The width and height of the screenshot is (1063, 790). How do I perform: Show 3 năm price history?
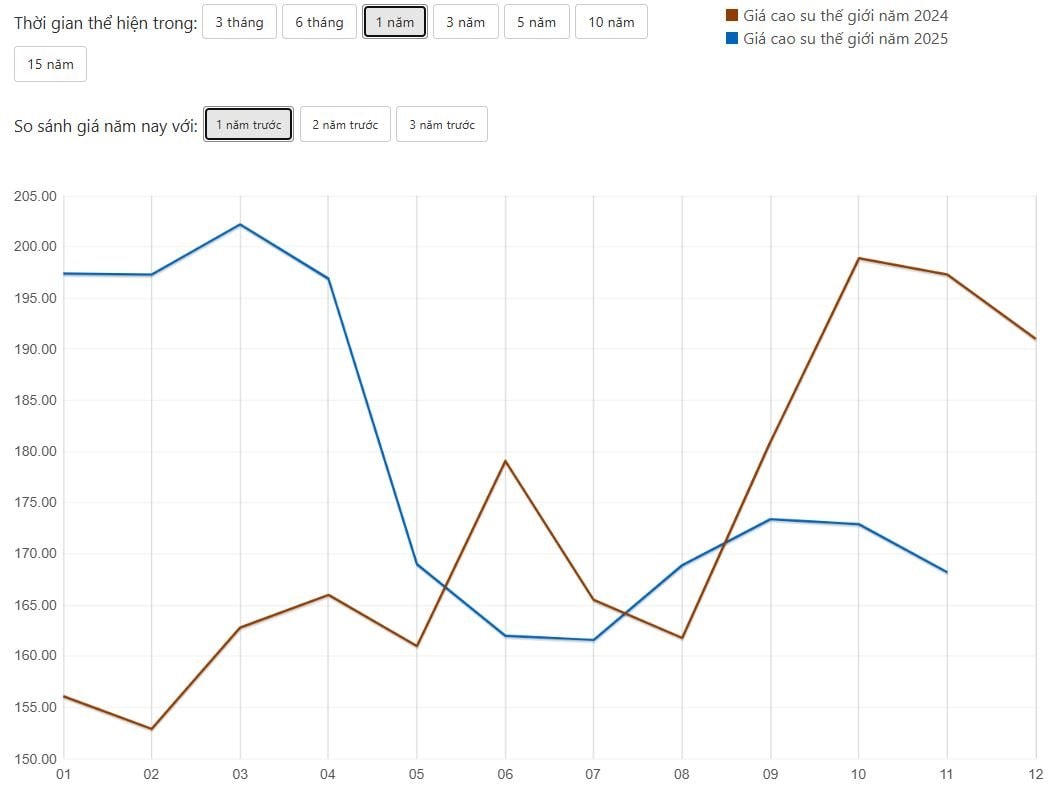(465, 22)
